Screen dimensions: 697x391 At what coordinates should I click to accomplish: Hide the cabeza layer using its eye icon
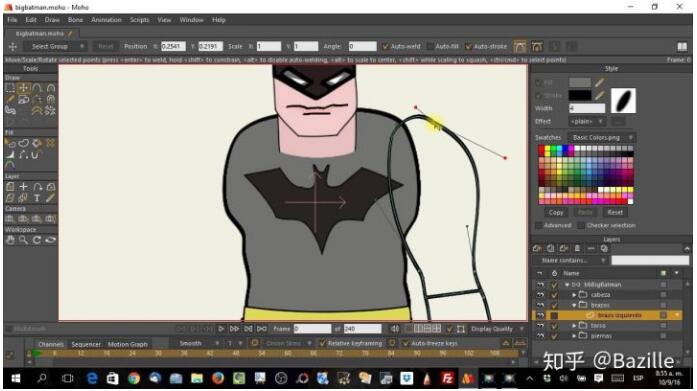click(541, 295)
